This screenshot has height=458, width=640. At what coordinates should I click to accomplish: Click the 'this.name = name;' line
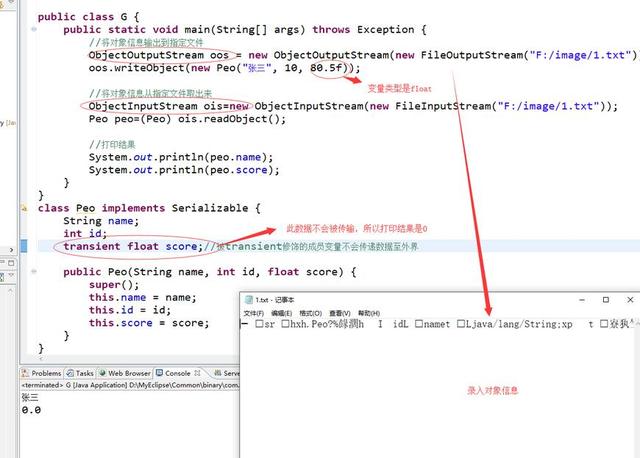[x=143, y=297]
